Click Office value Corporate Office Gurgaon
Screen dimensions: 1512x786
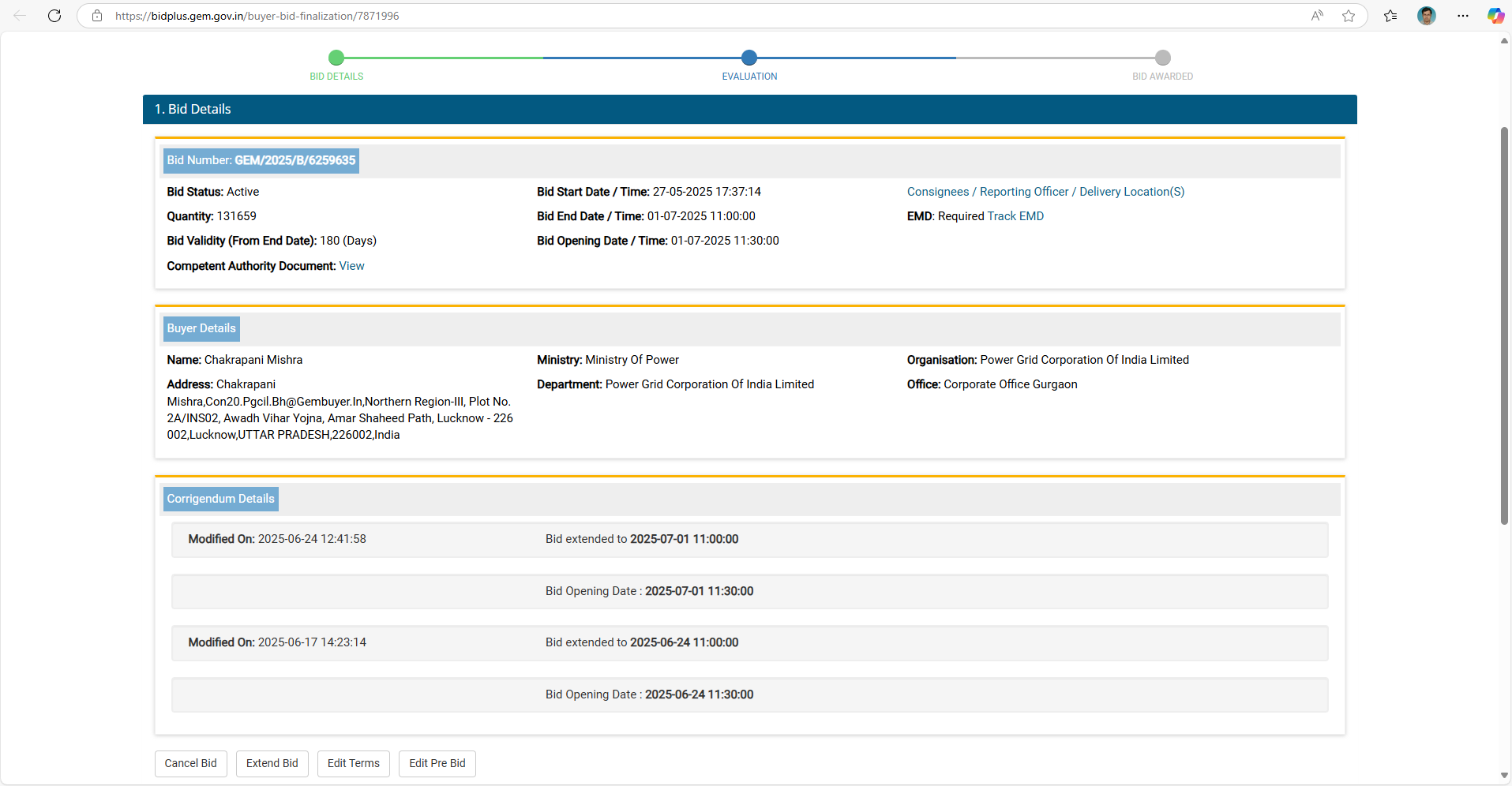[1011, 384]
